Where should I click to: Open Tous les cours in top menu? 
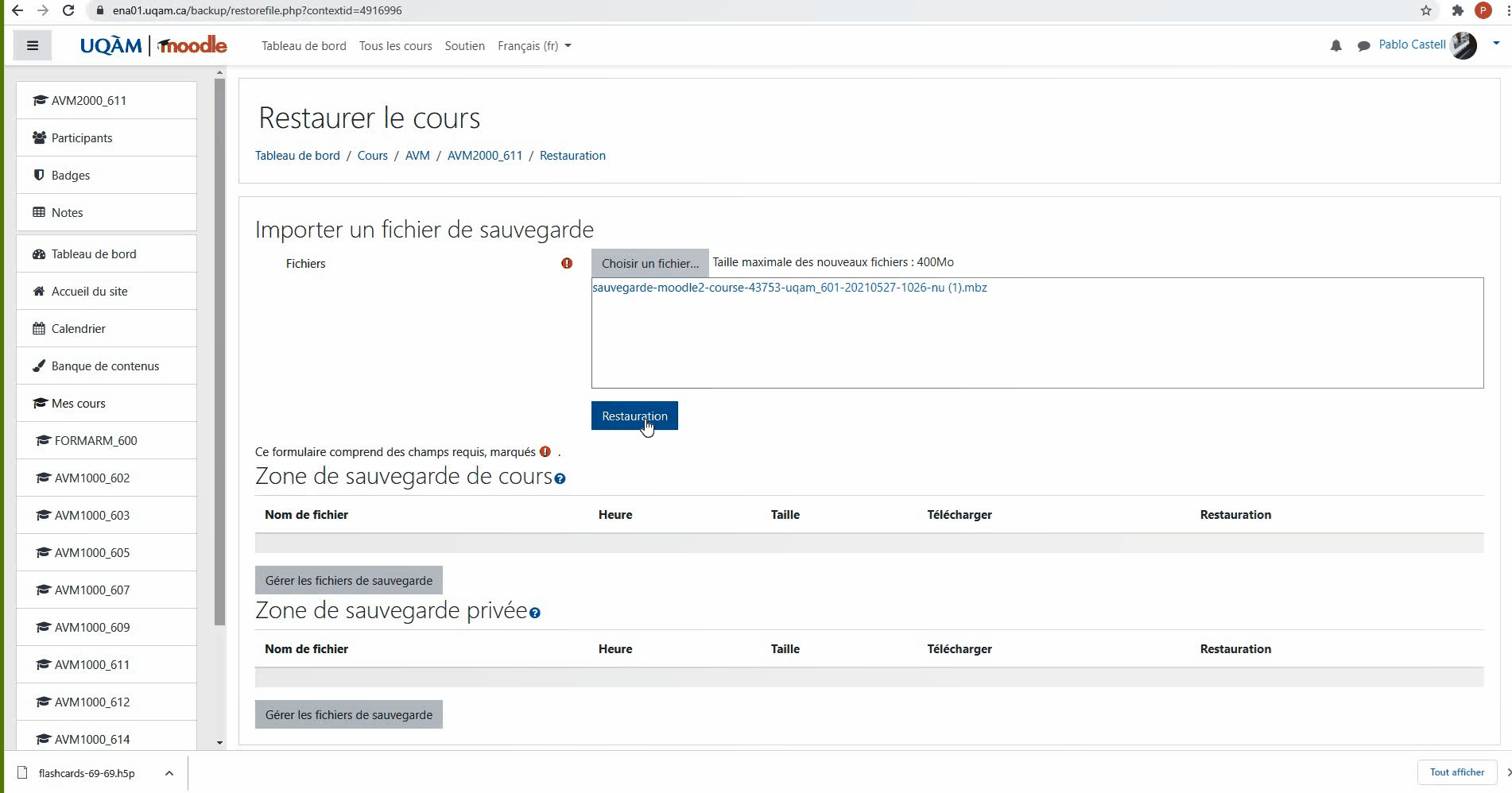point(395,46)
